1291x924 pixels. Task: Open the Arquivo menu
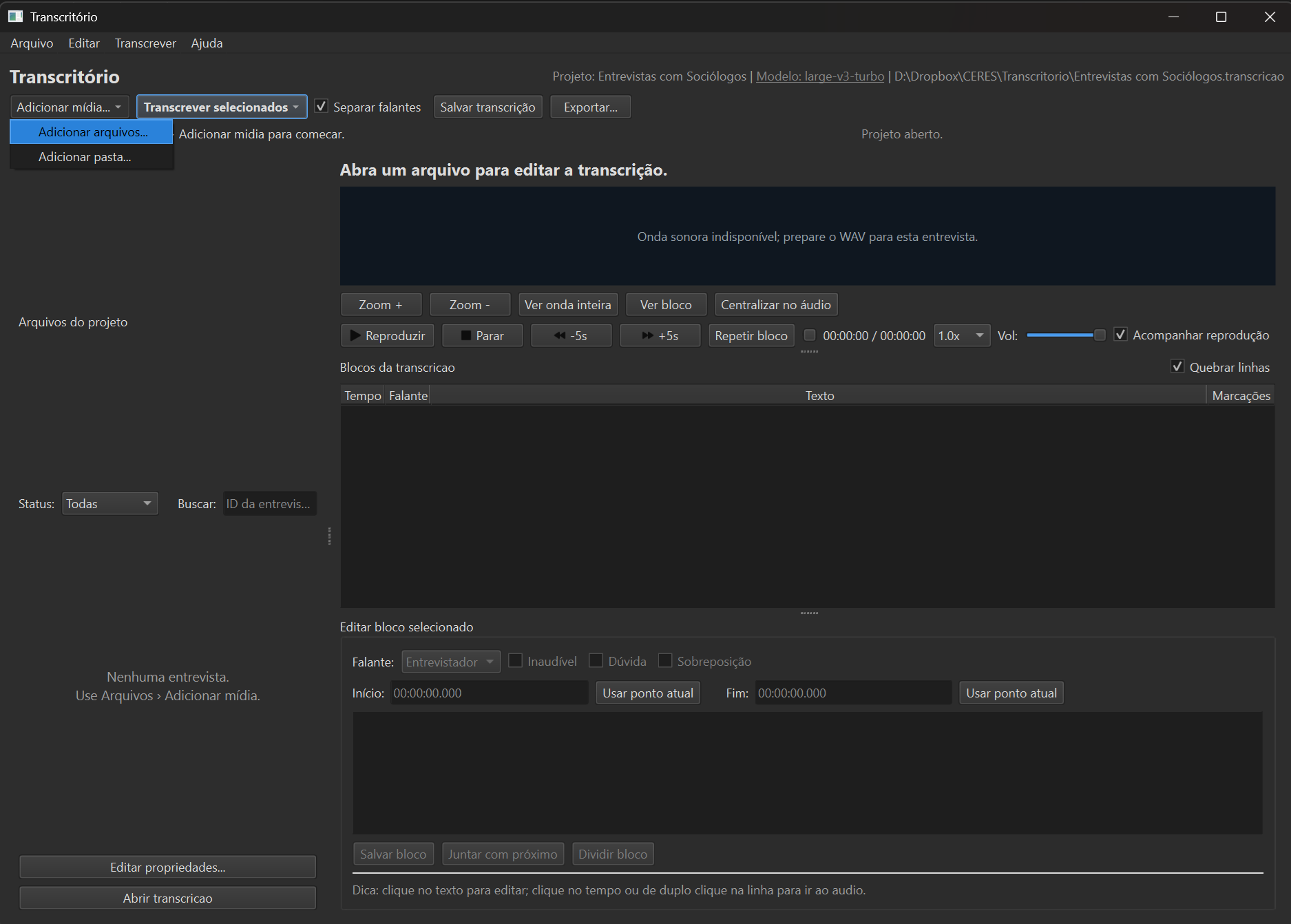point(32,43)
